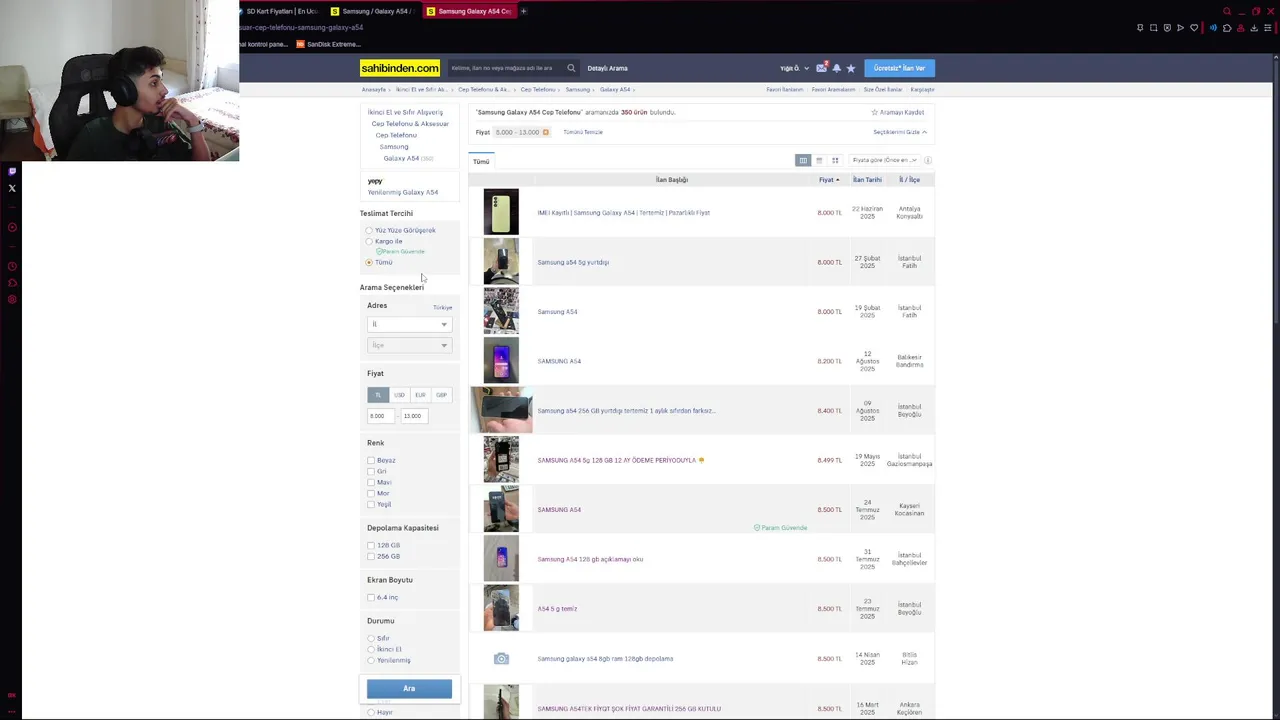This screenshot has height=720, width=1280.
Task: Tick the Beyaz color checkbox
Action: (371, 460)
